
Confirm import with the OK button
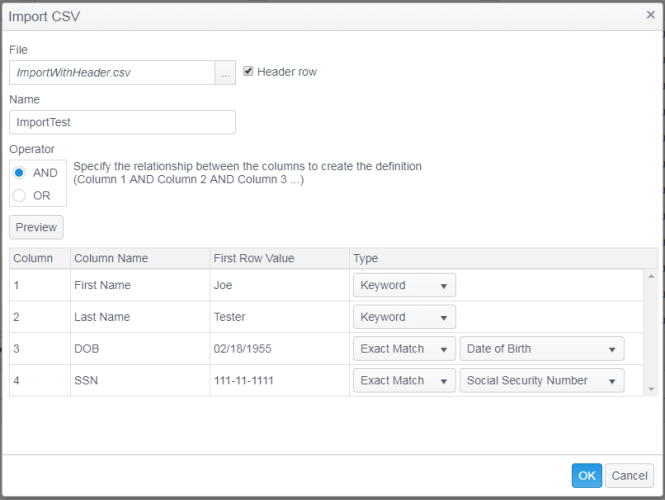[586, 476]
